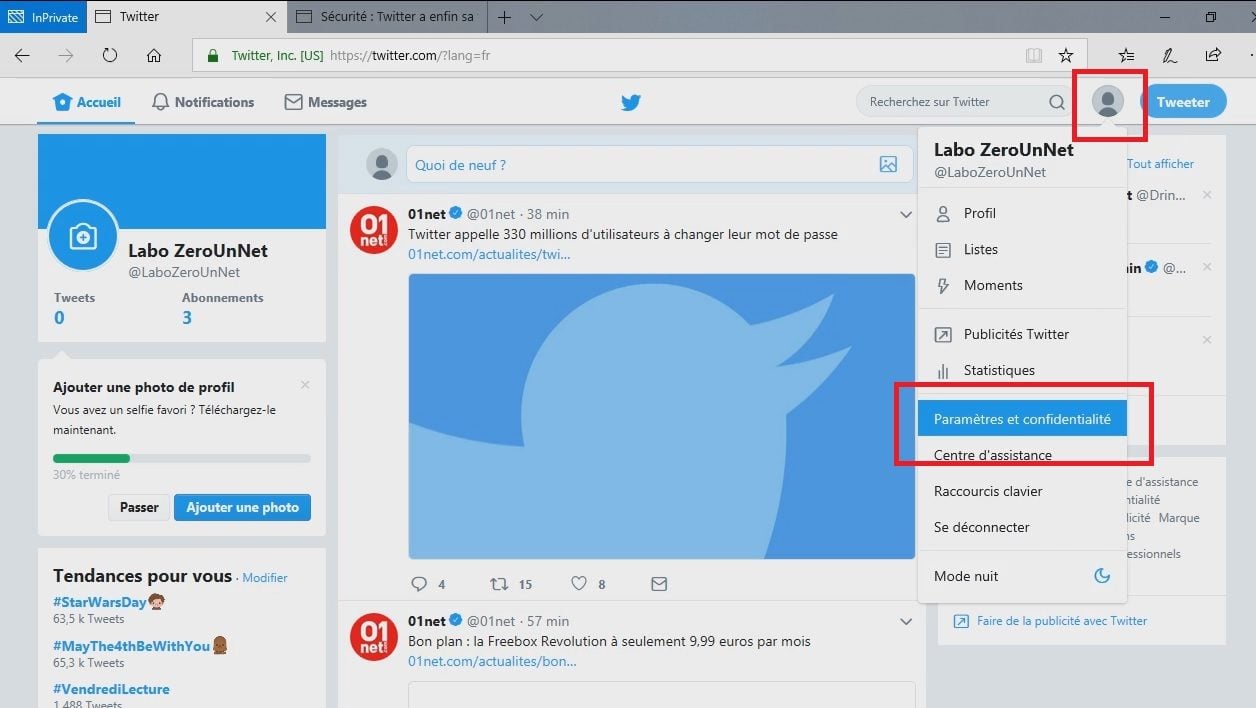Upload profile photo via camera icon
The width and height of the screenshot is (1256, 708).
pos(83,237)
